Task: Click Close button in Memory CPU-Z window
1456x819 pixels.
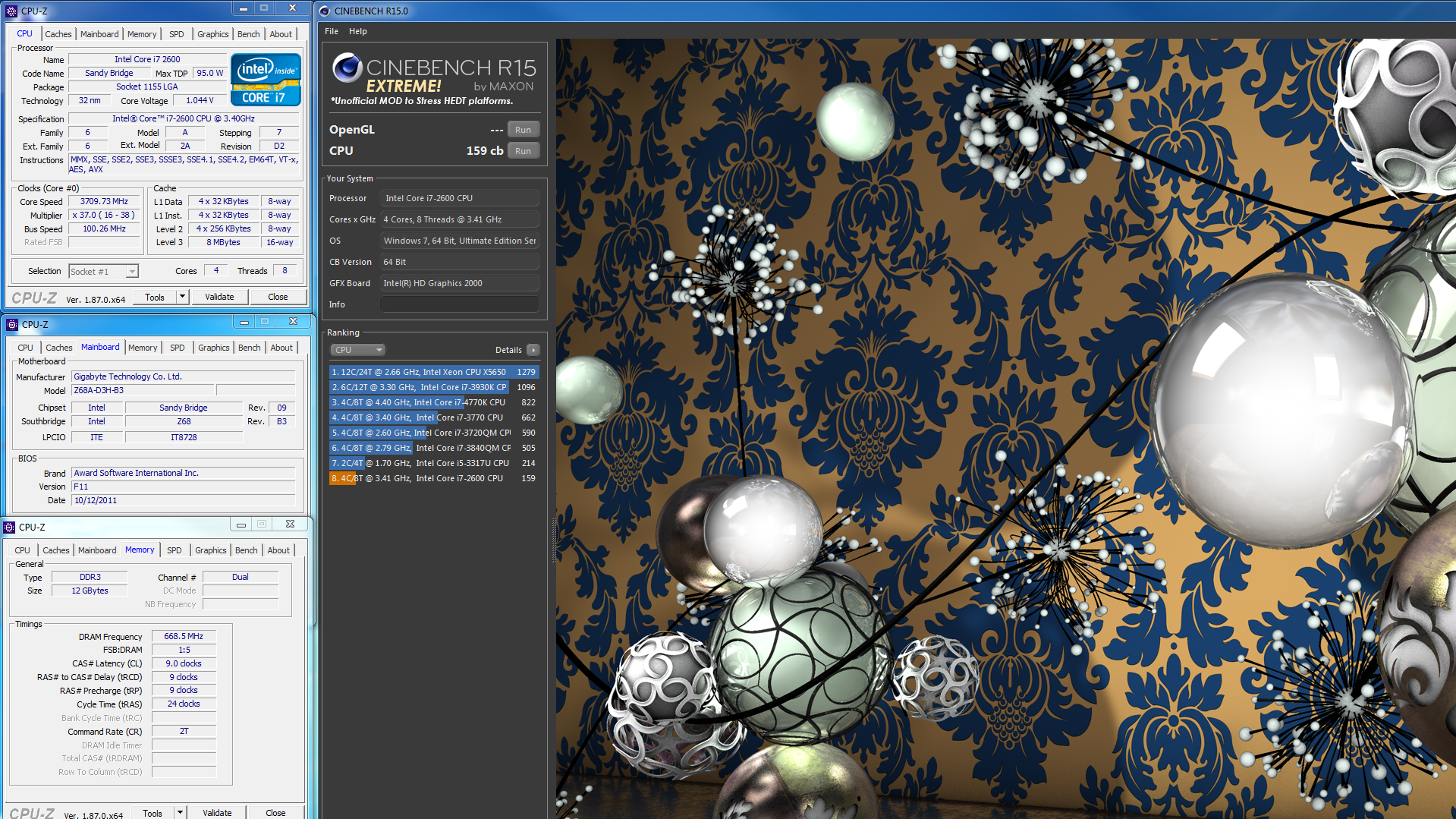Action: 275,812
